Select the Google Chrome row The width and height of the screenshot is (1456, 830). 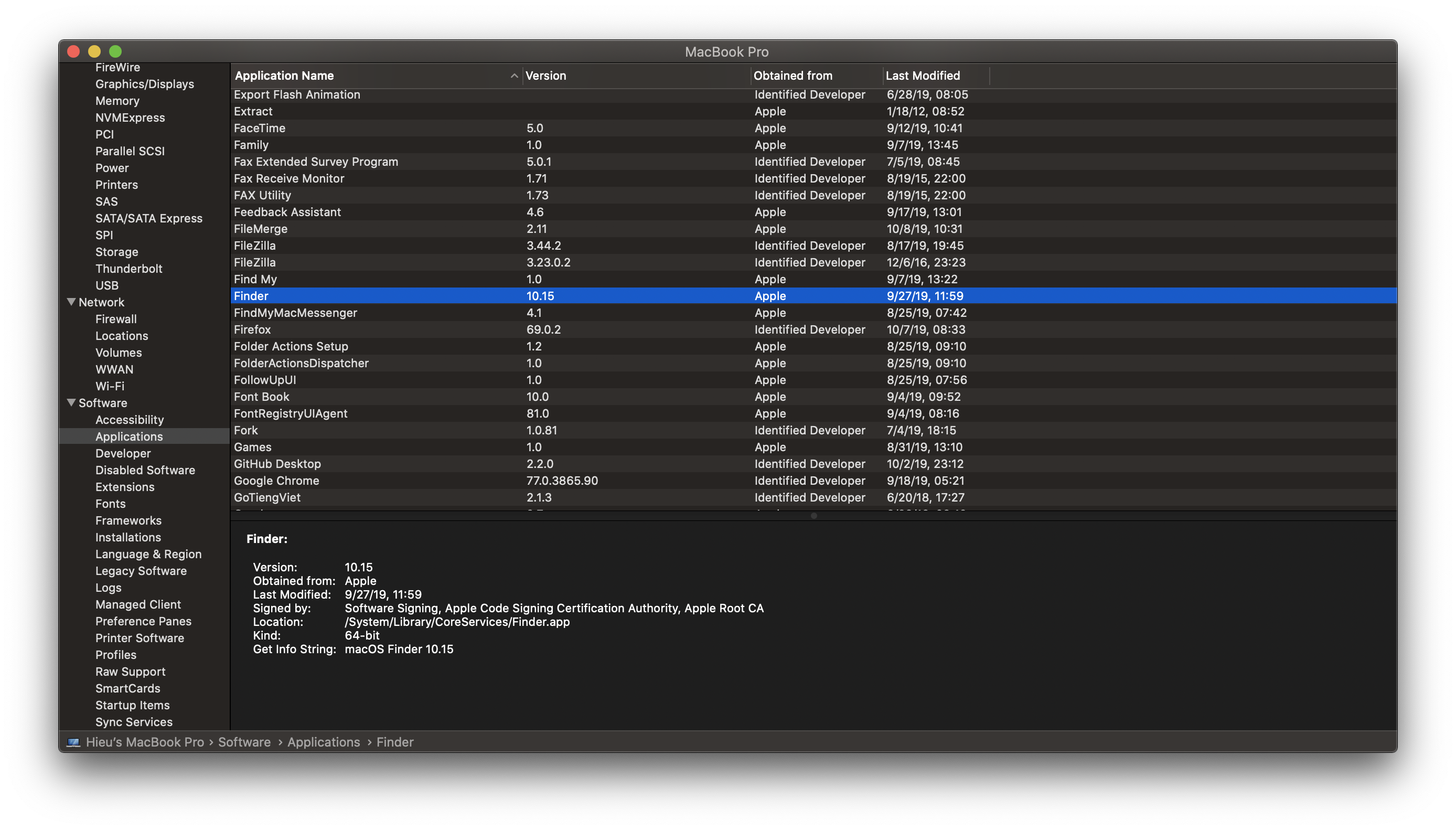click(813, 481)
